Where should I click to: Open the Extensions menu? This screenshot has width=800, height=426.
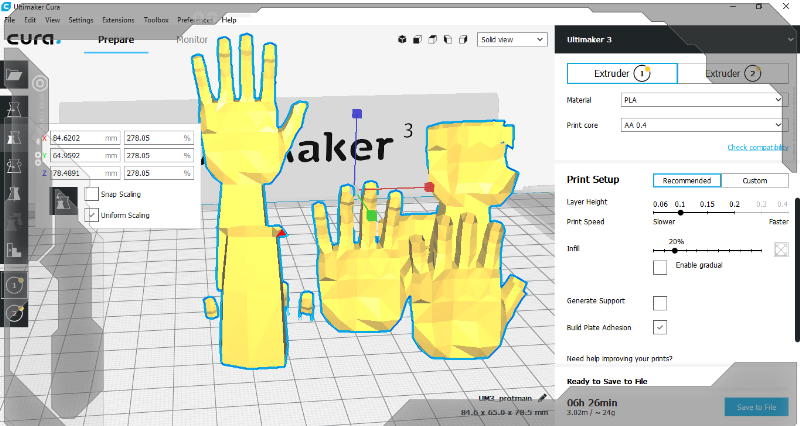118,20
